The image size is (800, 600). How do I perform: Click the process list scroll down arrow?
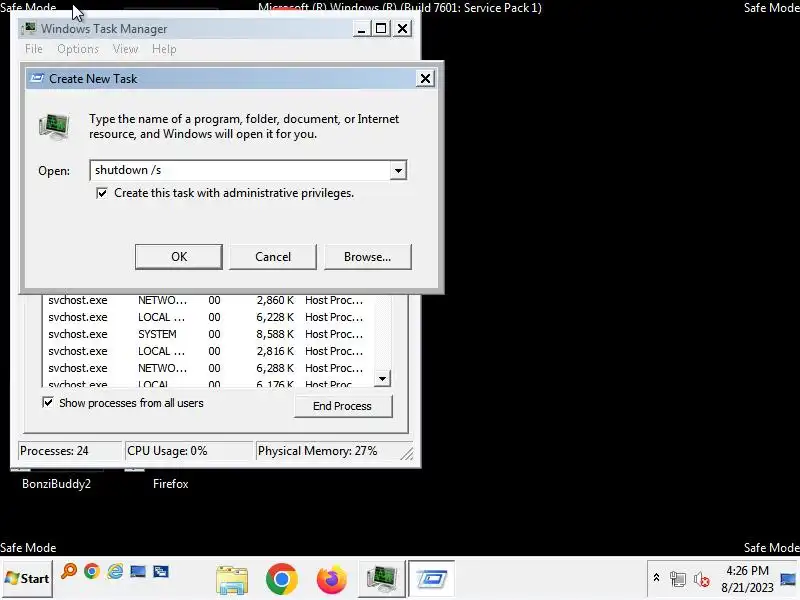(x=382, y=379)
